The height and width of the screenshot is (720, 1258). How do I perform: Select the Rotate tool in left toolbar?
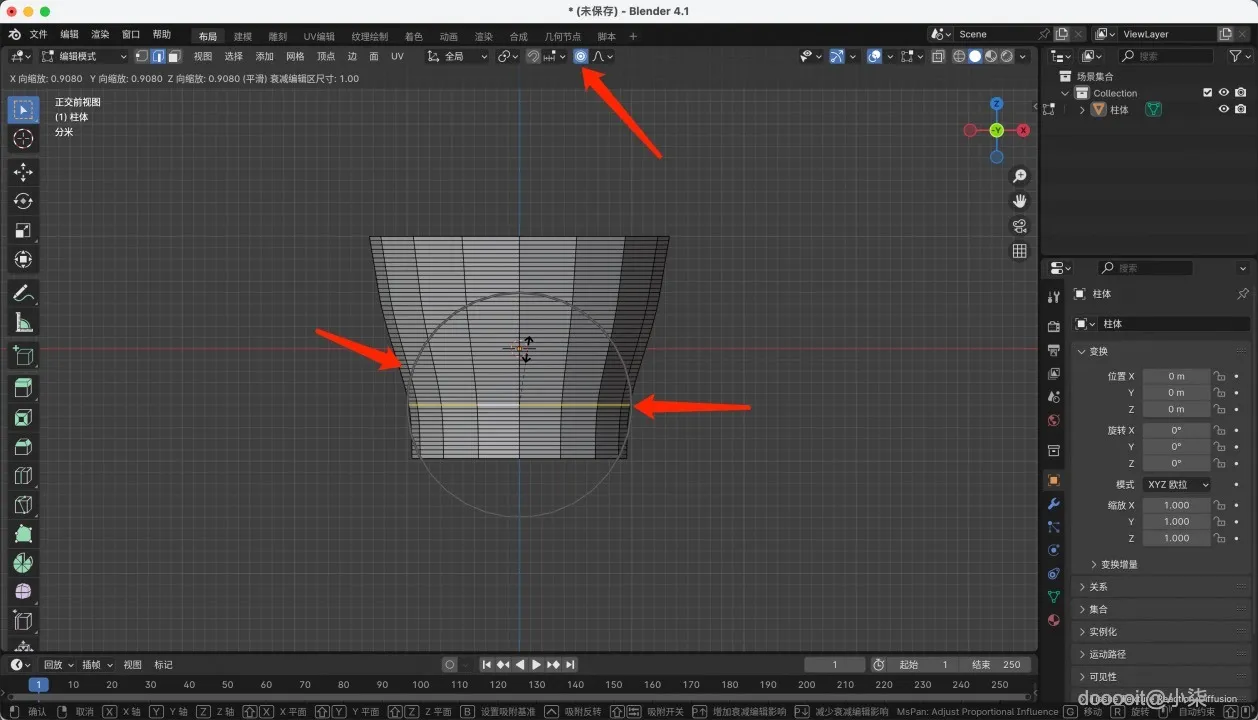23,201
